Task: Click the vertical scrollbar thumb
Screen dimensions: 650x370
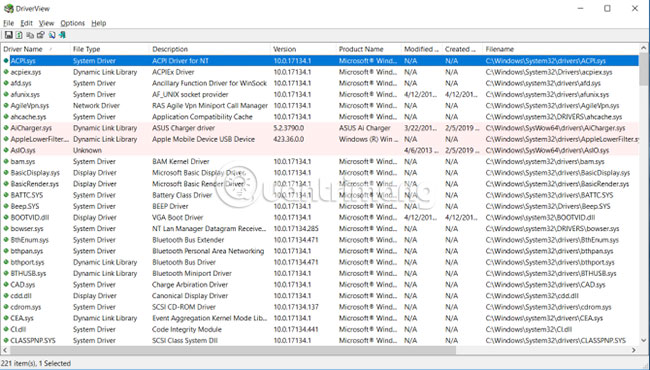Action: point(644,69)
